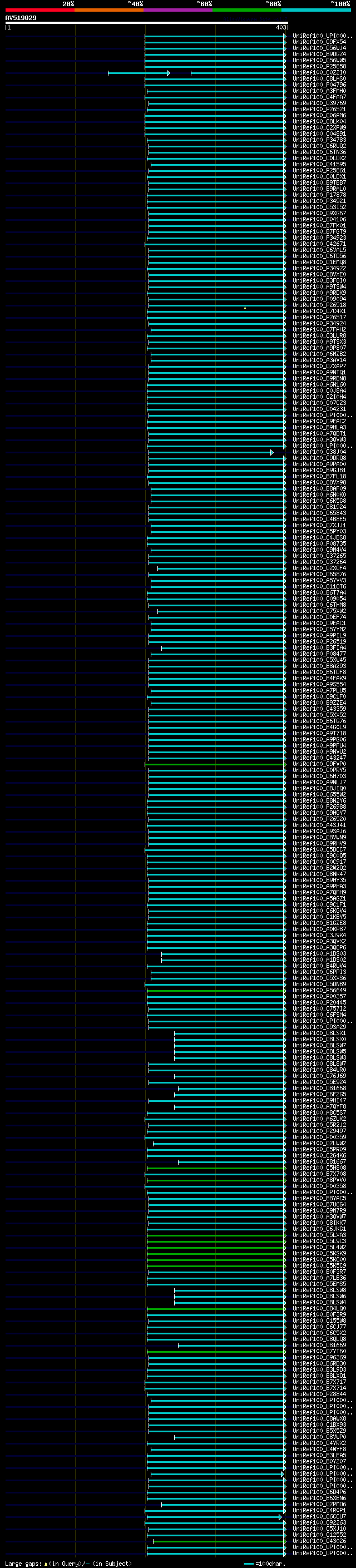Select label UniRef100_B9RAL0
This screenshot has width=356, height=1568.
(319, 189)
